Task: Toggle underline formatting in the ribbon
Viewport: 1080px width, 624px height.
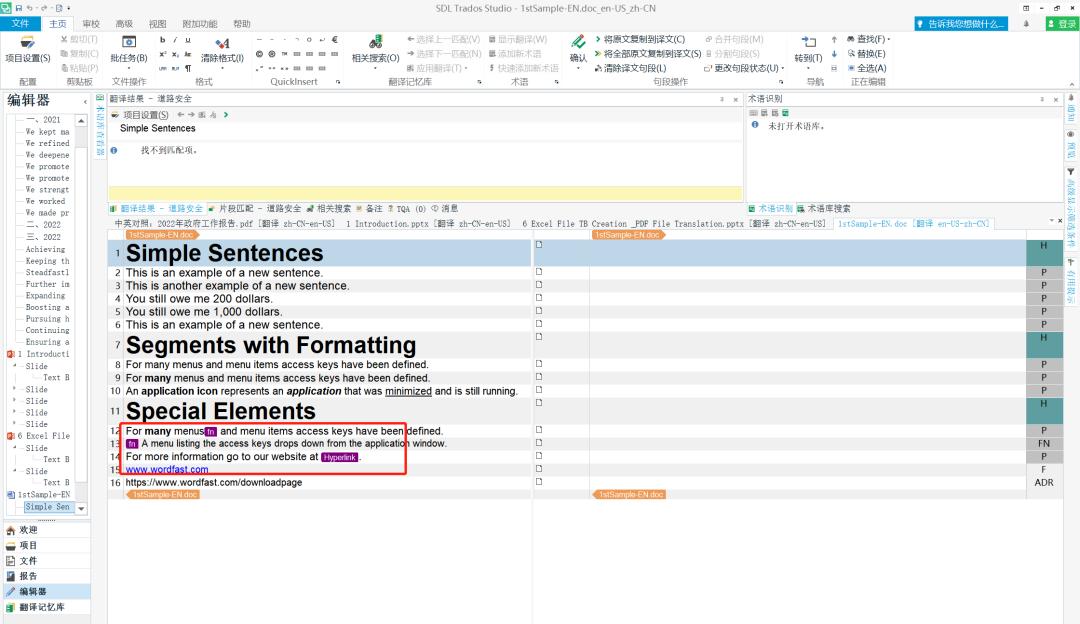Action: point(188,39)
